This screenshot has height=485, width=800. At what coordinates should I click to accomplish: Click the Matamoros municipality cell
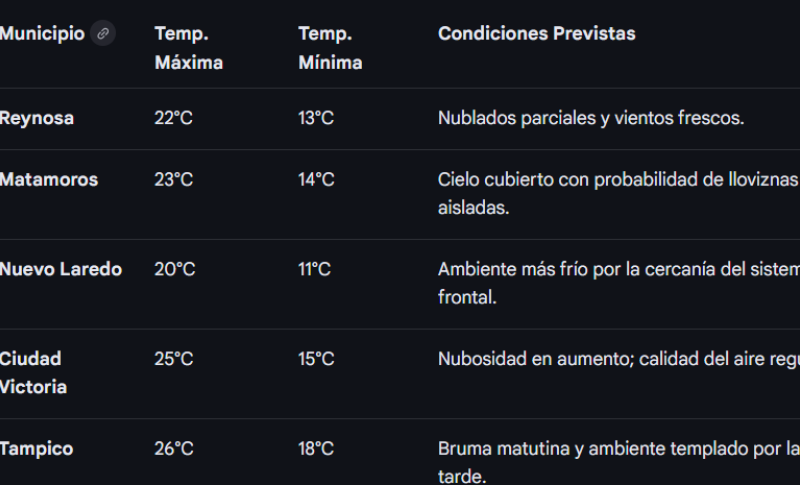pos(49,180)
